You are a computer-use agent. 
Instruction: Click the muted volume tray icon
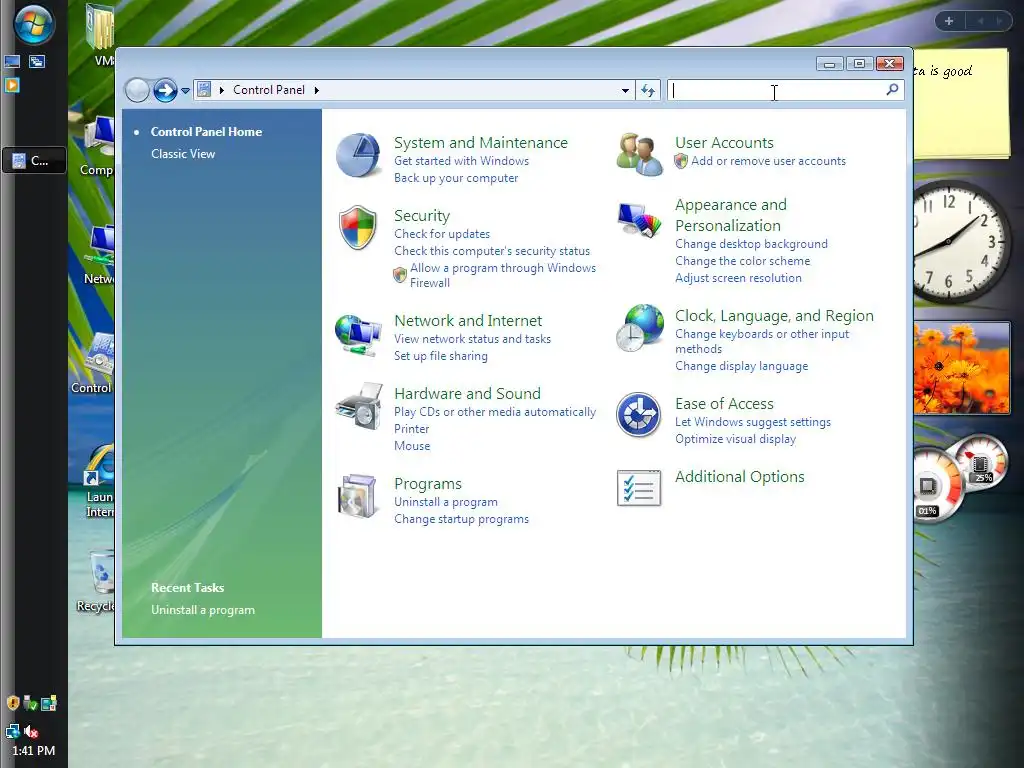pyautogui.click(x=31, y=731)
